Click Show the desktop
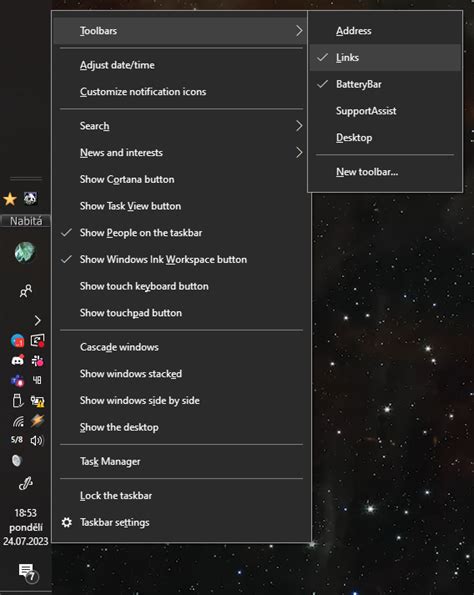This screenshot has height=595, width=474. pyautogui.click(x=181, y=427)
